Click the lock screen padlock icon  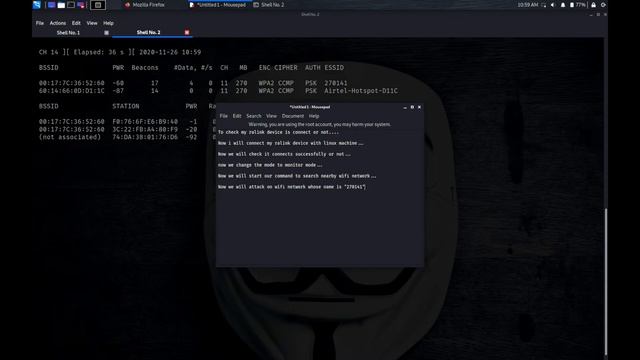pos(593,5)
